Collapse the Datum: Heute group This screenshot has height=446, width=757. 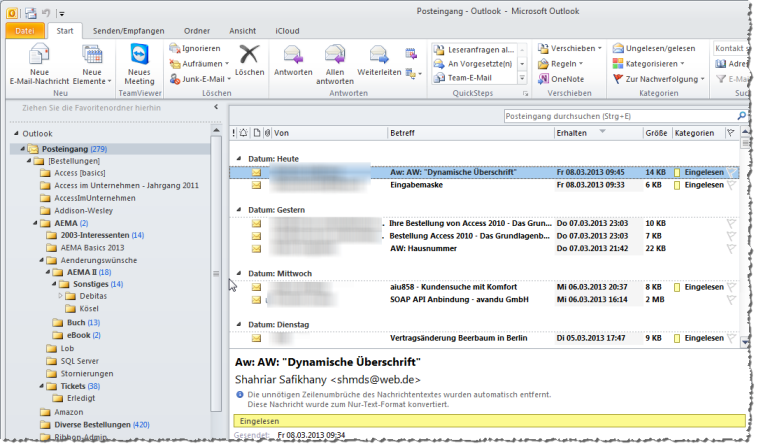[x=238, y=158]
